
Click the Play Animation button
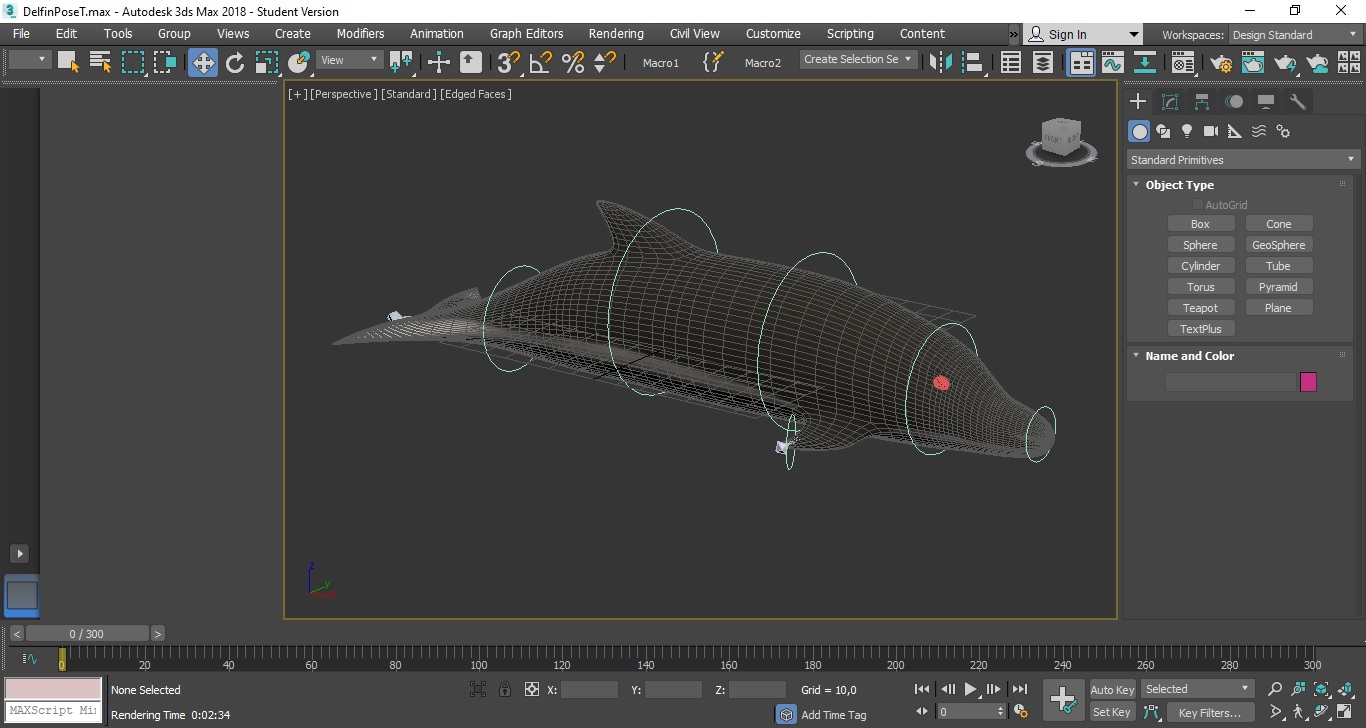click(x=970, y=689)
